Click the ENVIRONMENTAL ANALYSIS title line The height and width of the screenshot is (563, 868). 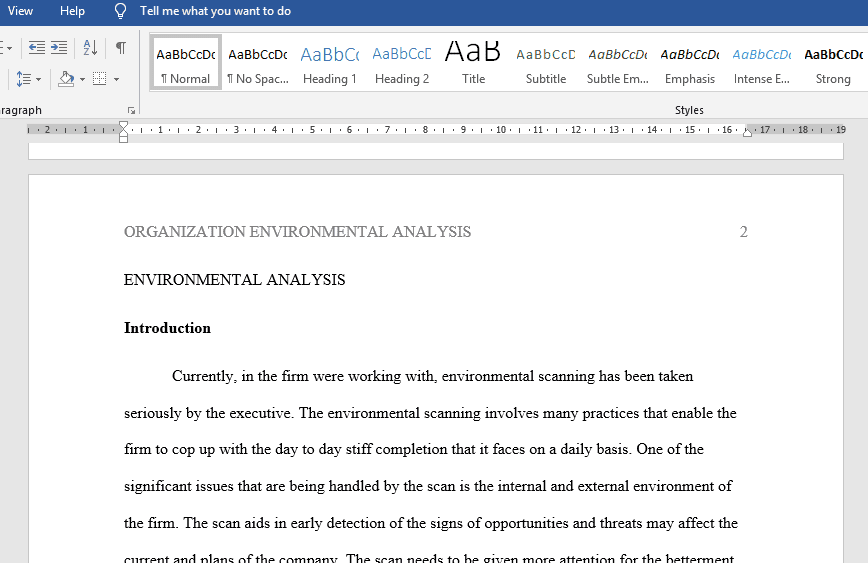pos(234,280)
